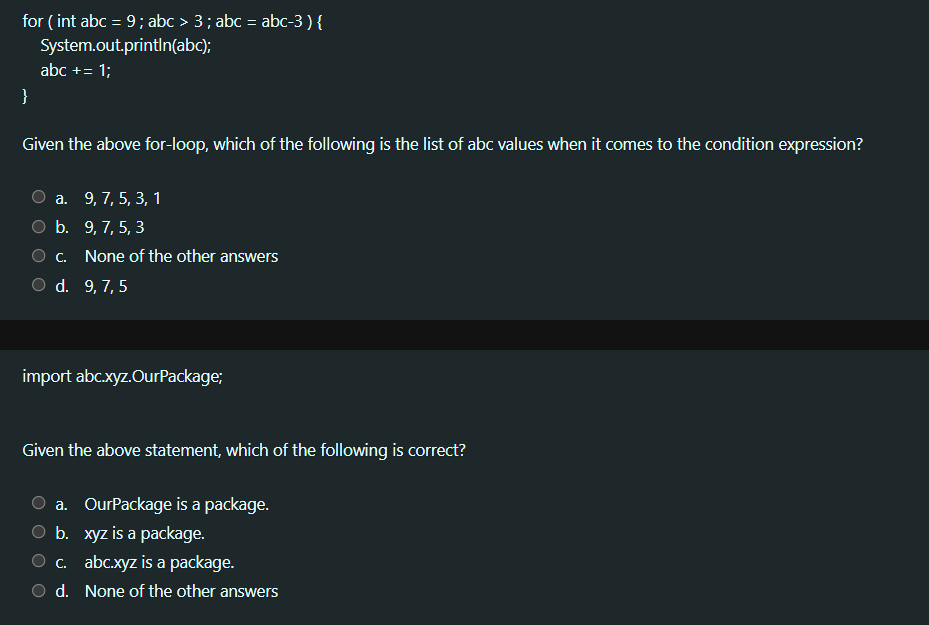Click the dark divider bar between questions
The height and width of the screenshot is (625, 929).
(x=464, y=333)
